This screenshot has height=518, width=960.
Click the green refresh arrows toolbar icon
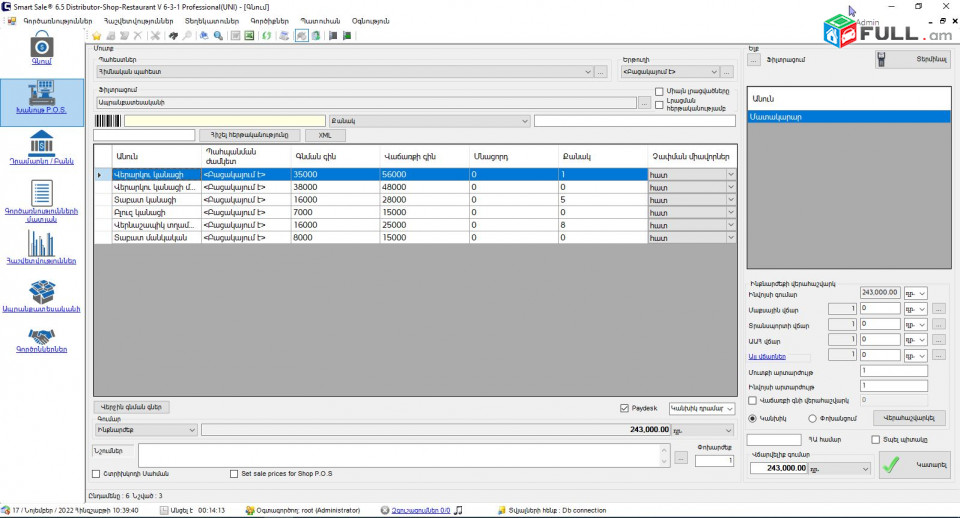[266, 36]
